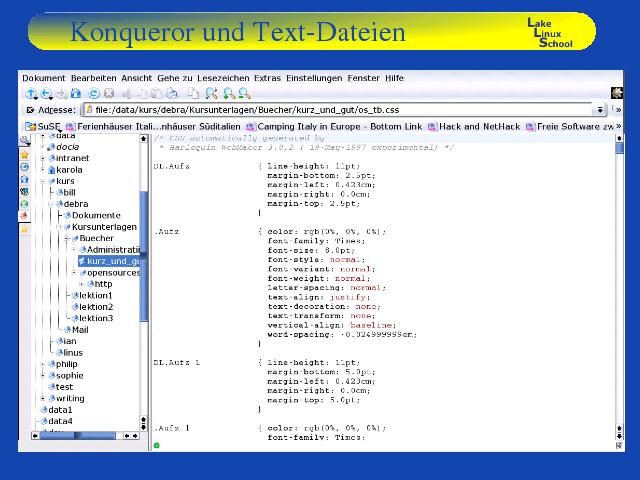Click the tree panel vertical scrollbar thumb
This screenshot has width=640, height=480.
[143, 256]
